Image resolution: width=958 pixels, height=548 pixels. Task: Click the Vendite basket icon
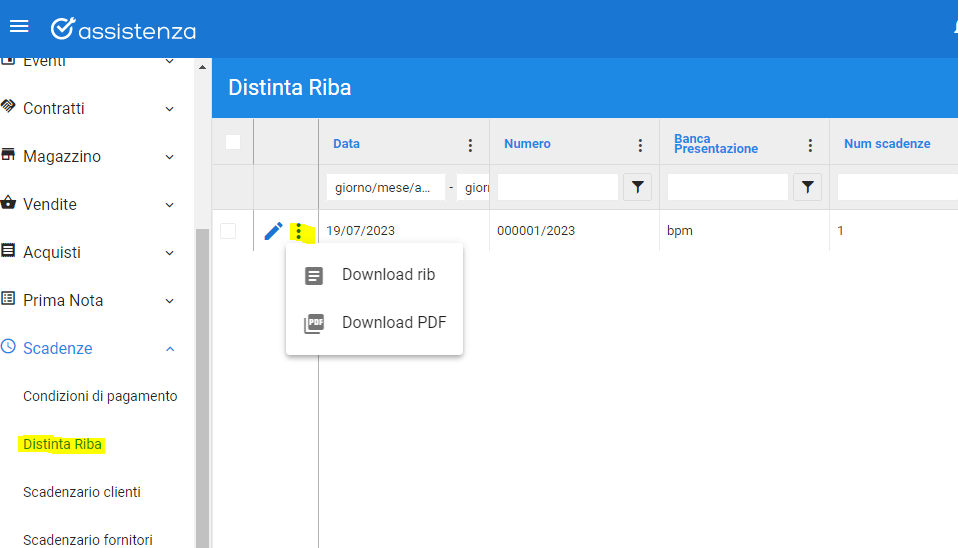point(8,202)
